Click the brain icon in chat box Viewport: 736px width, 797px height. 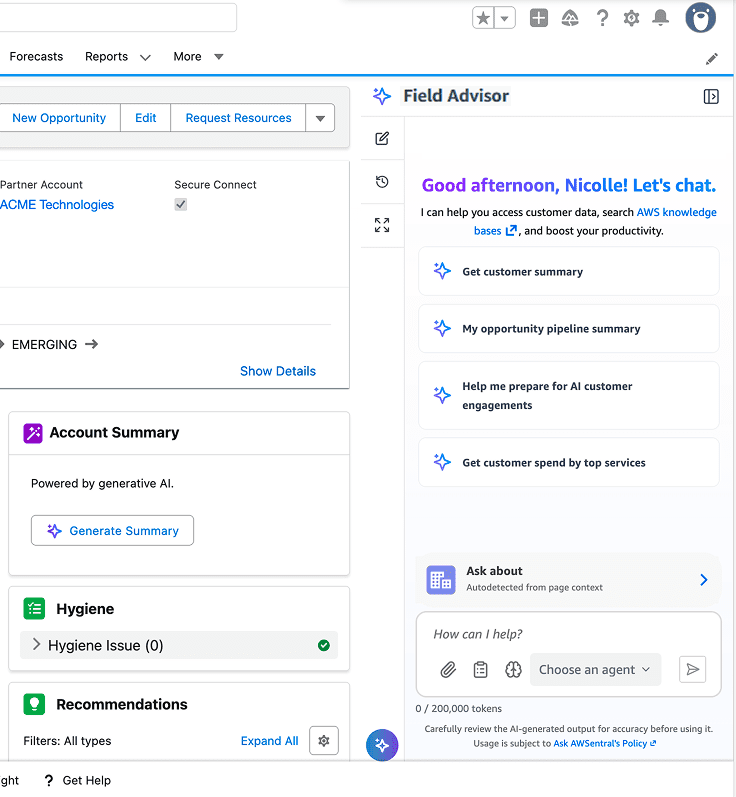[513, 669]
